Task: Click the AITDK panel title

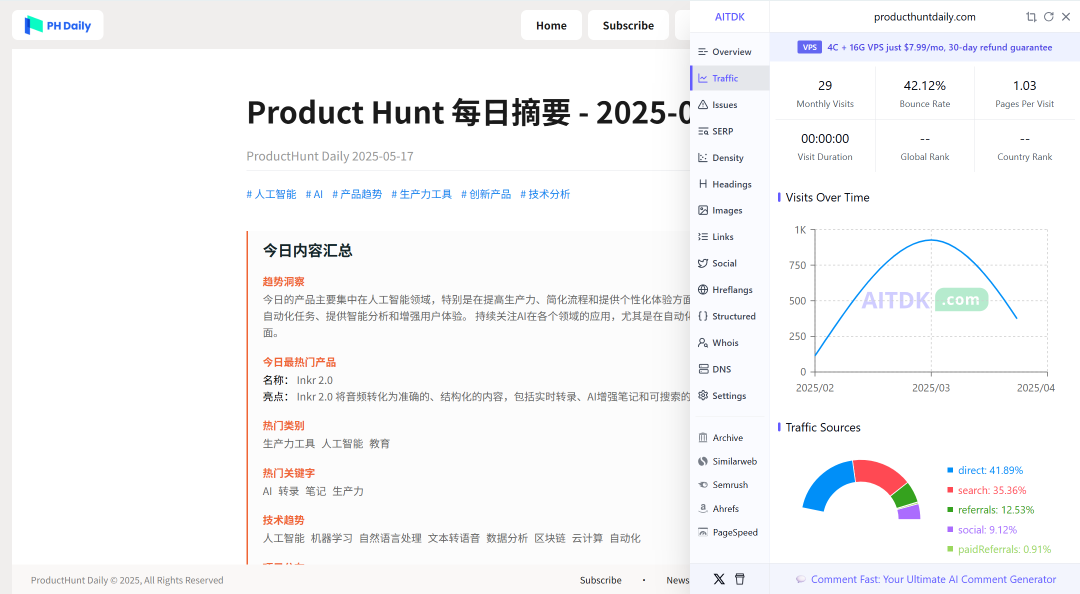Action: click(729, 17)
